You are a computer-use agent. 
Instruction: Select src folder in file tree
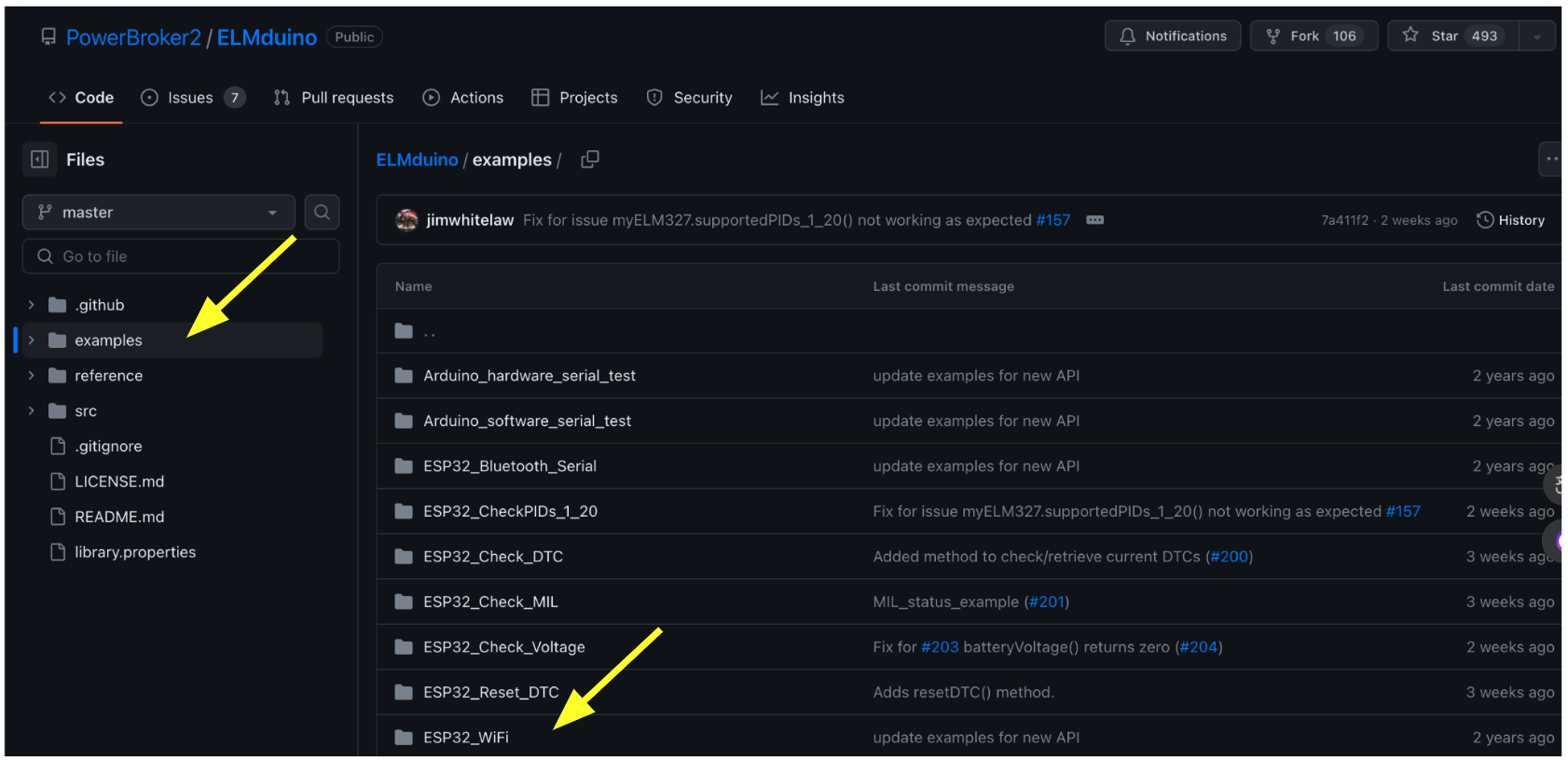[86, 411]
